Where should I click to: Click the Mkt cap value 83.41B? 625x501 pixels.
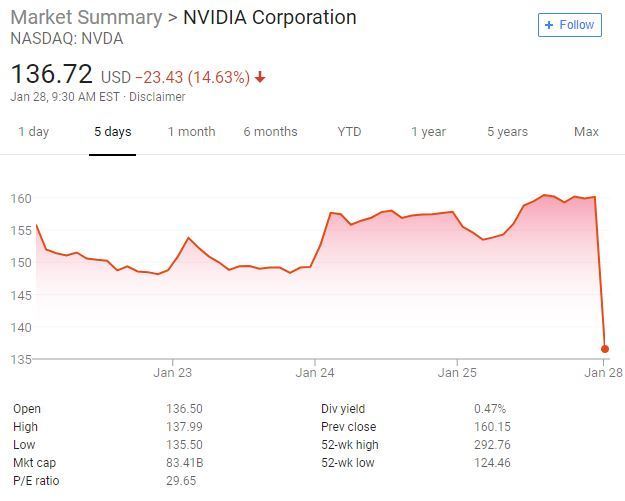pyautogui.click(x=184, y=463)
